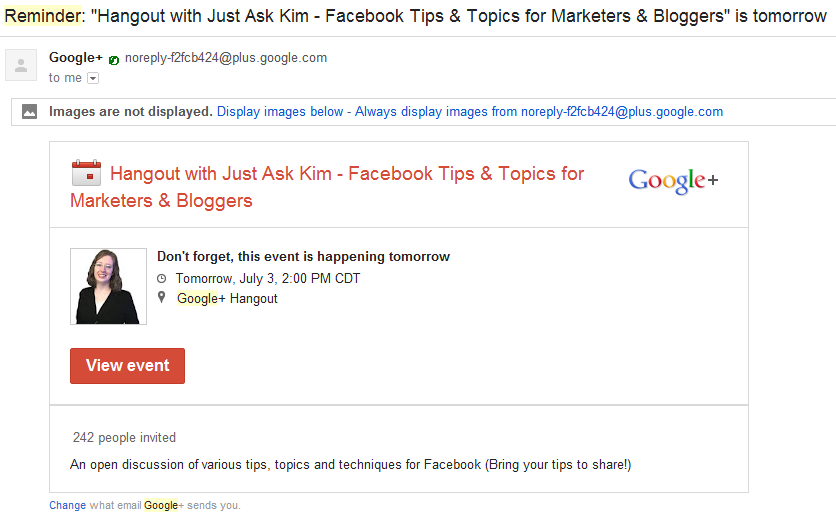836x520 pixels.
Task: Click the email subject line starting 'Reminder'
Action: click(x=415, y=16)
